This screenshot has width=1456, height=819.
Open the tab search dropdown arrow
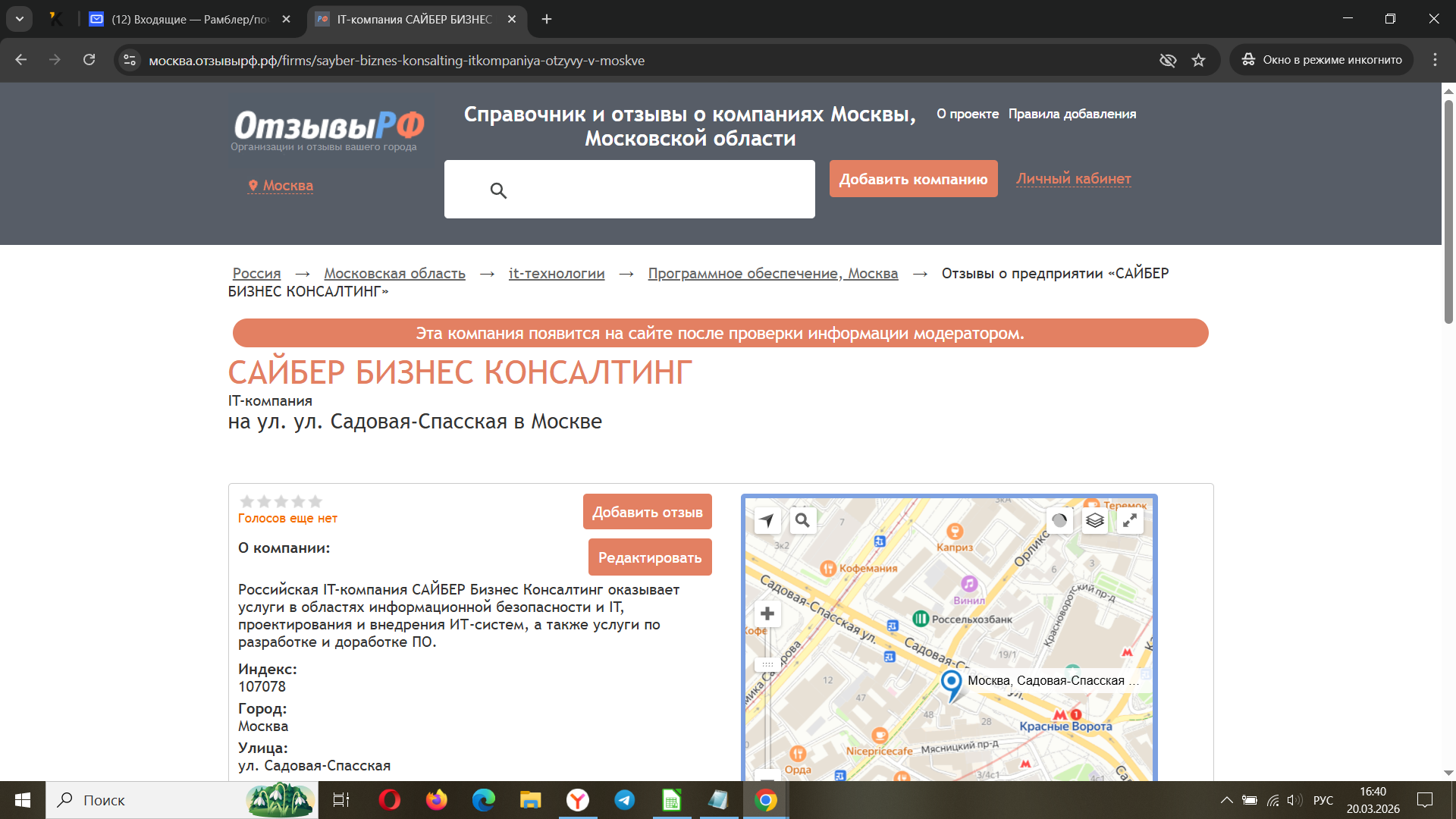tap(20, 19)
